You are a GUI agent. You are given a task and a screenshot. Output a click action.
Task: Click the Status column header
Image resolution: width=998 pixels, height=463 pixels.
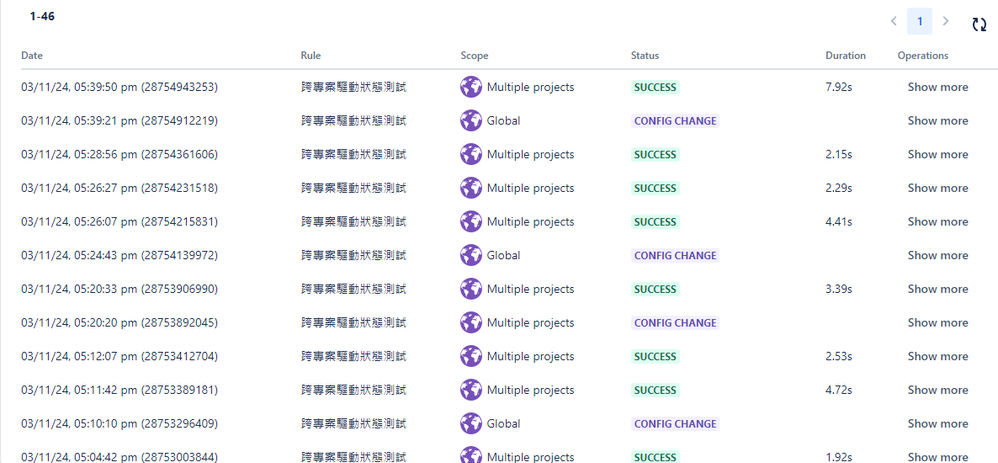[645, 55]
